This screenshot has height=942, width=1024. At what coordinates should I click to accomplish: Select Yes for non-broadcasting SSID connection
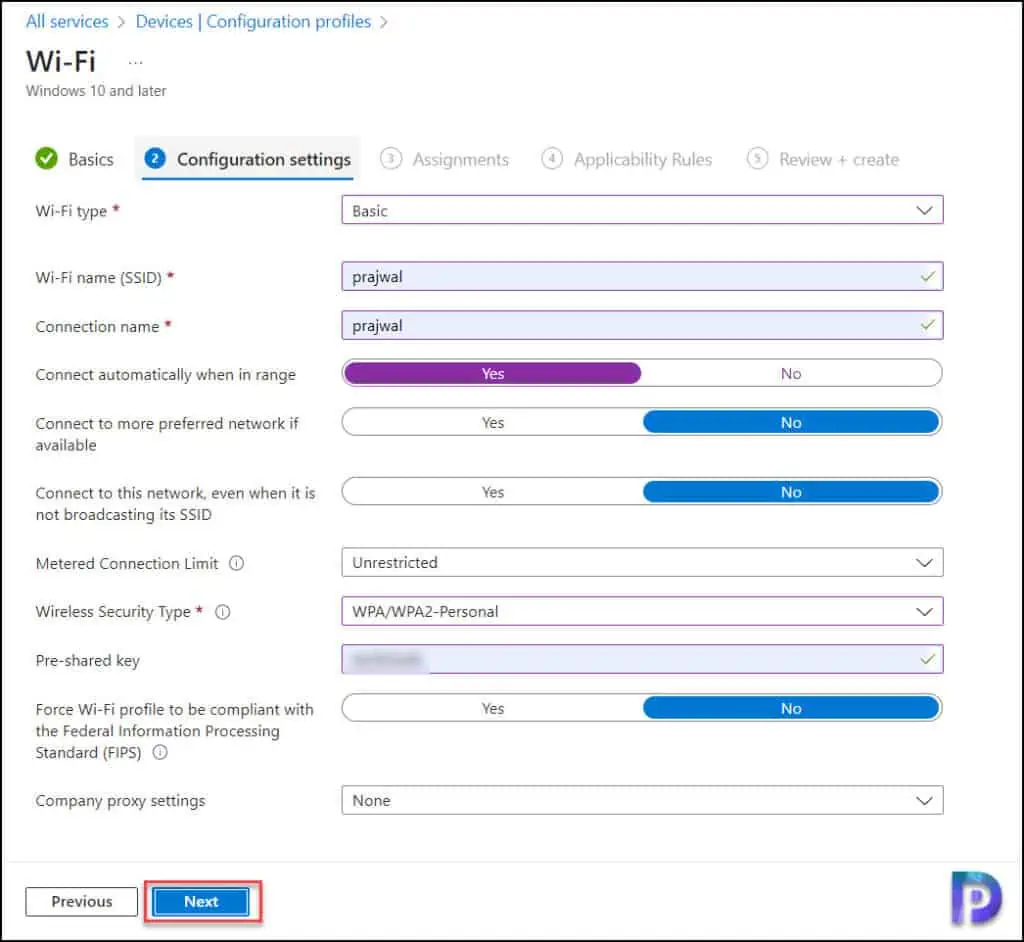(492, 492)
